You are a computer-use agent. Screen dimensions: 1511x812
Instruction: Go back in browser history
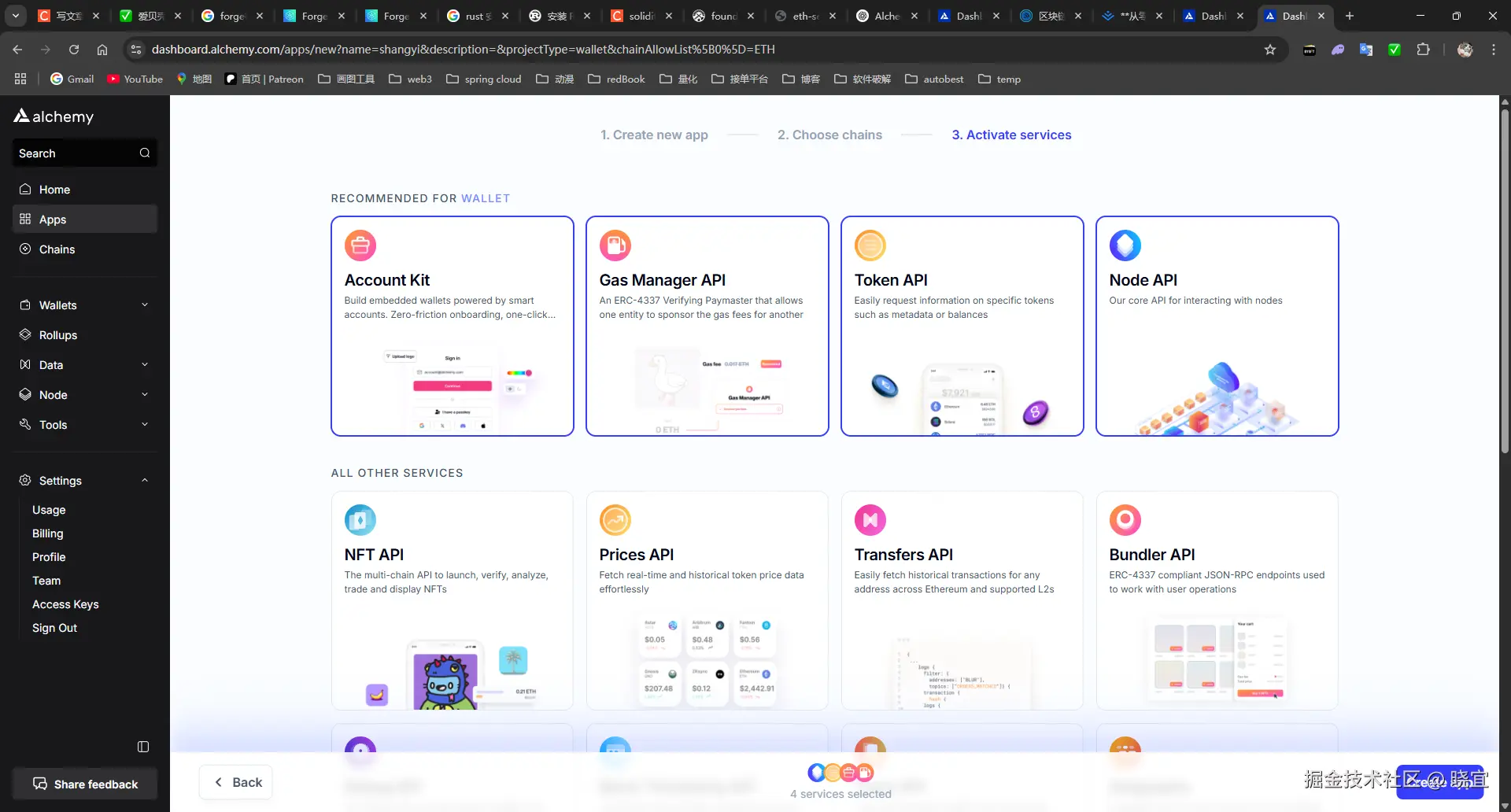click(17, 50)
